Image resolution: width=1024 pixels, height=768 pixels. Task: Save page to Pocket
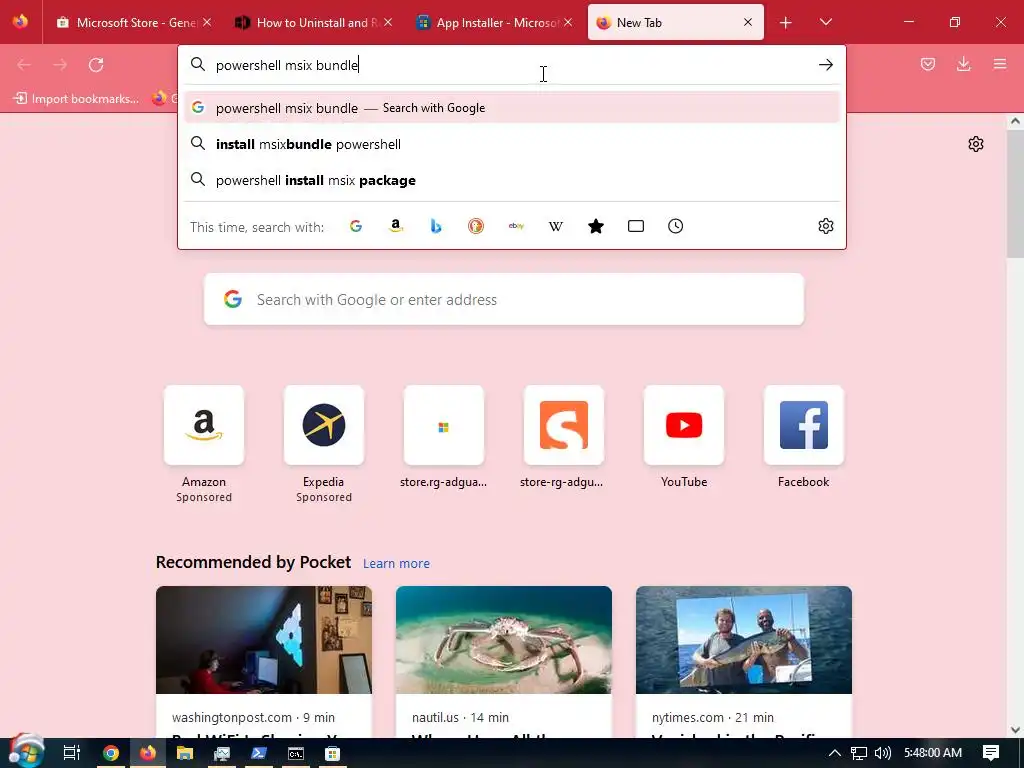pyautogui.click(x=928, y=64)
